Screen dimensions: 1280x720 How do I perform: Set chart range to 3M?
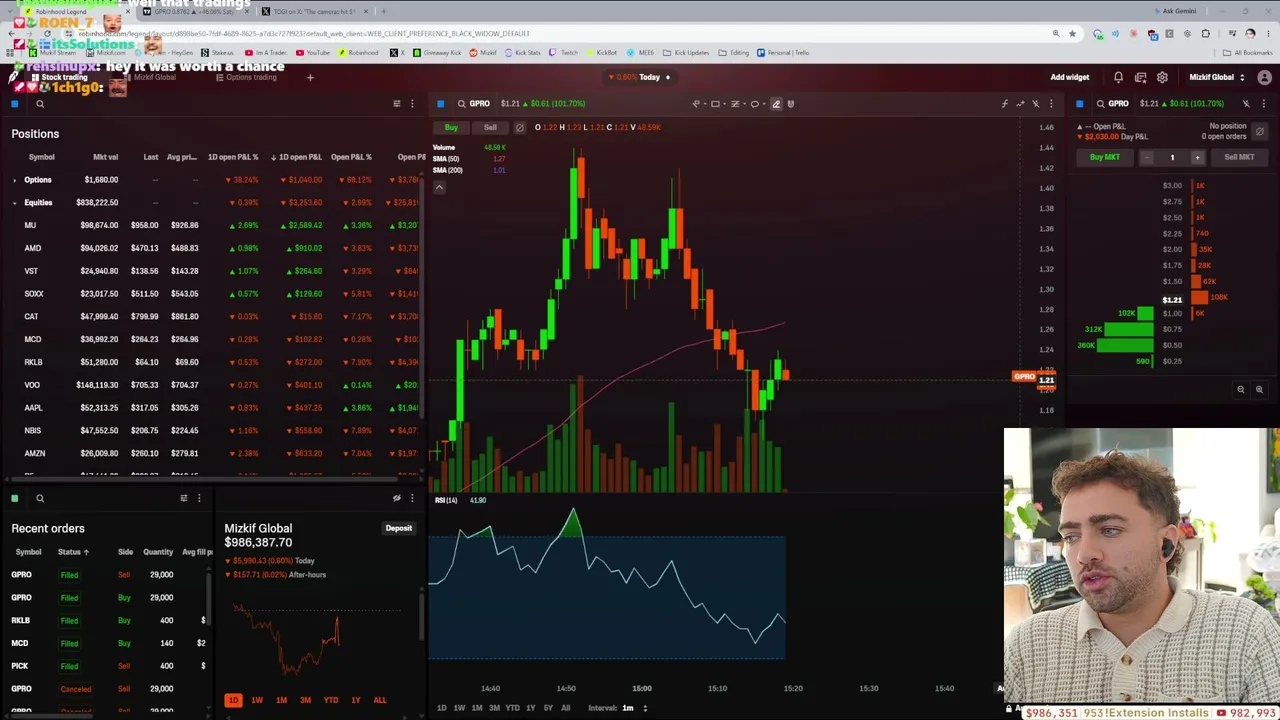[494, 708]
